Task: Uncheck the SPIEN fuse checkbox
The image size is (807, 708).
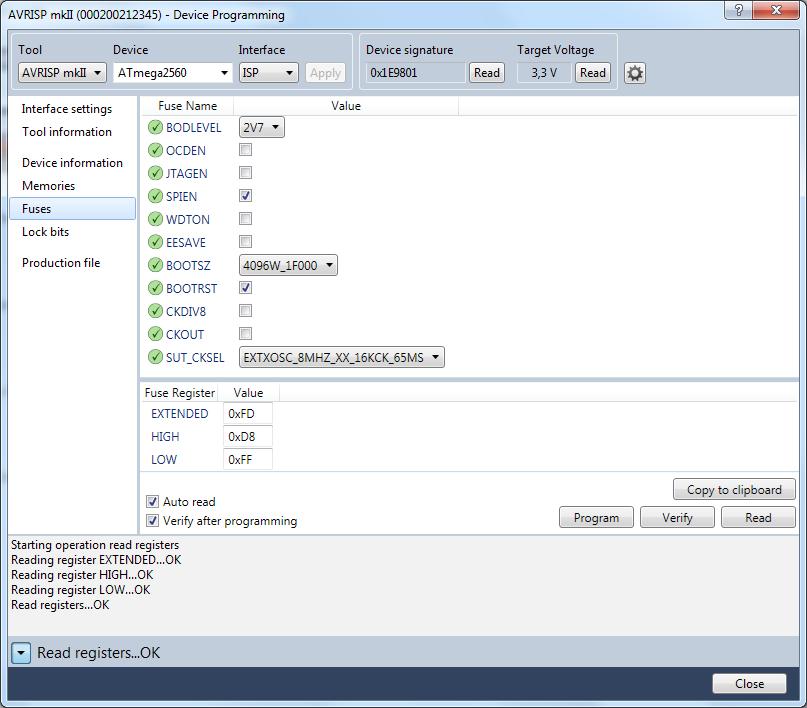Action: [245, 196]
